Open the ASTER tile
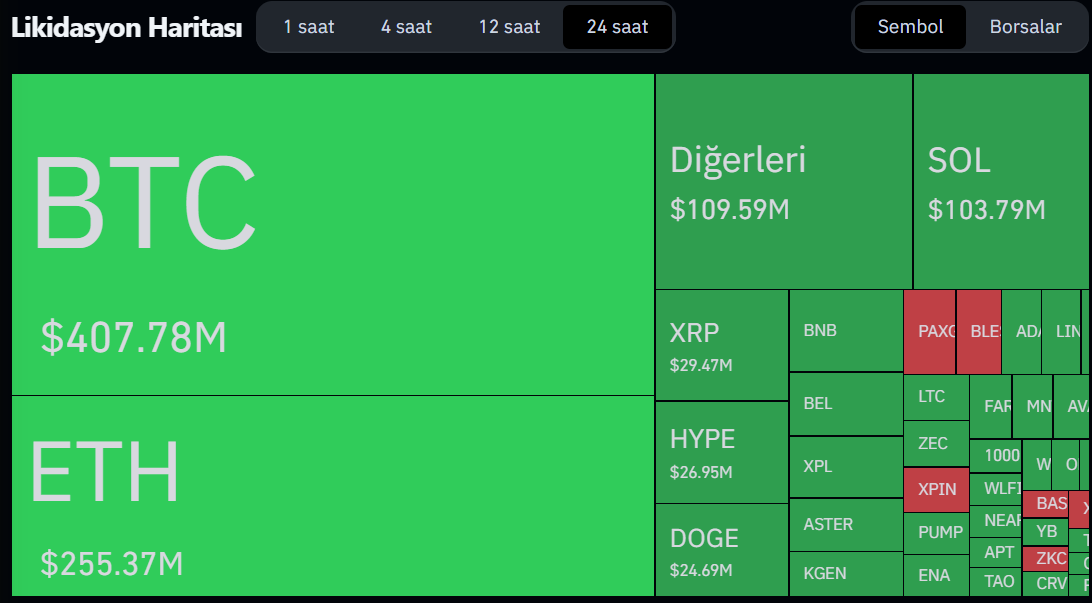Screen dimensions: 1092x603 (845, 524)
